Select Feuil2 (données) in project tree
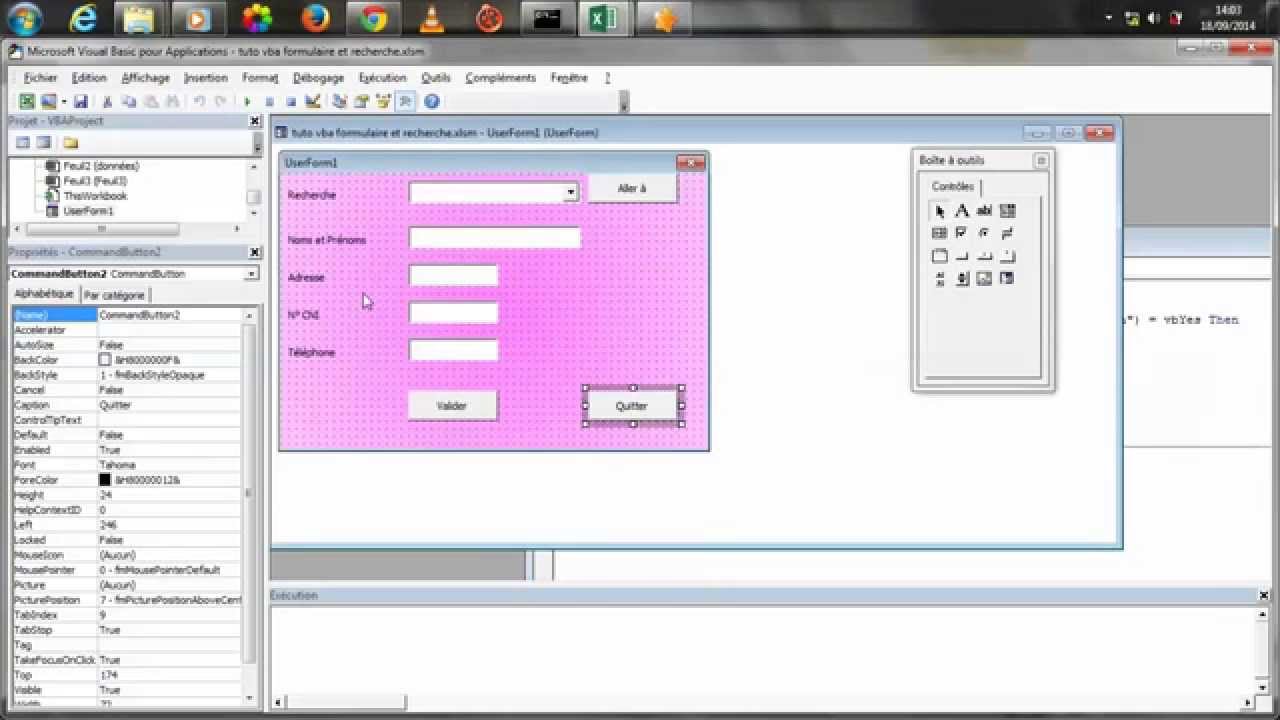1280x720 pixels. pyautogui.click(x=101, y=166)
